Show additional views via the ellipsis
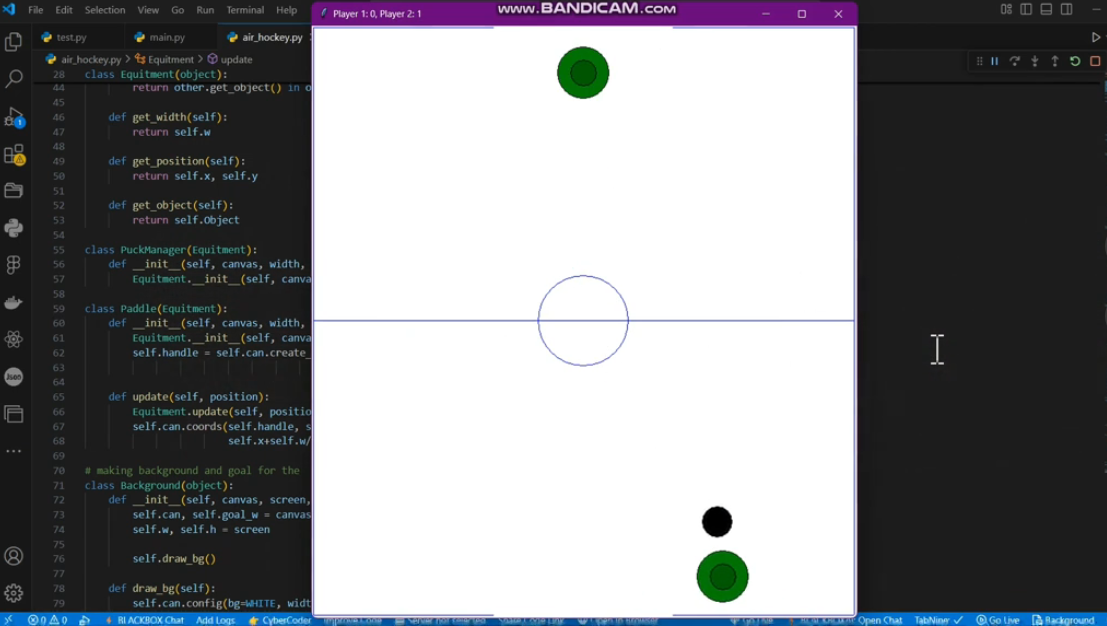This screenshot has height=626, width=1107. (14, 451)
